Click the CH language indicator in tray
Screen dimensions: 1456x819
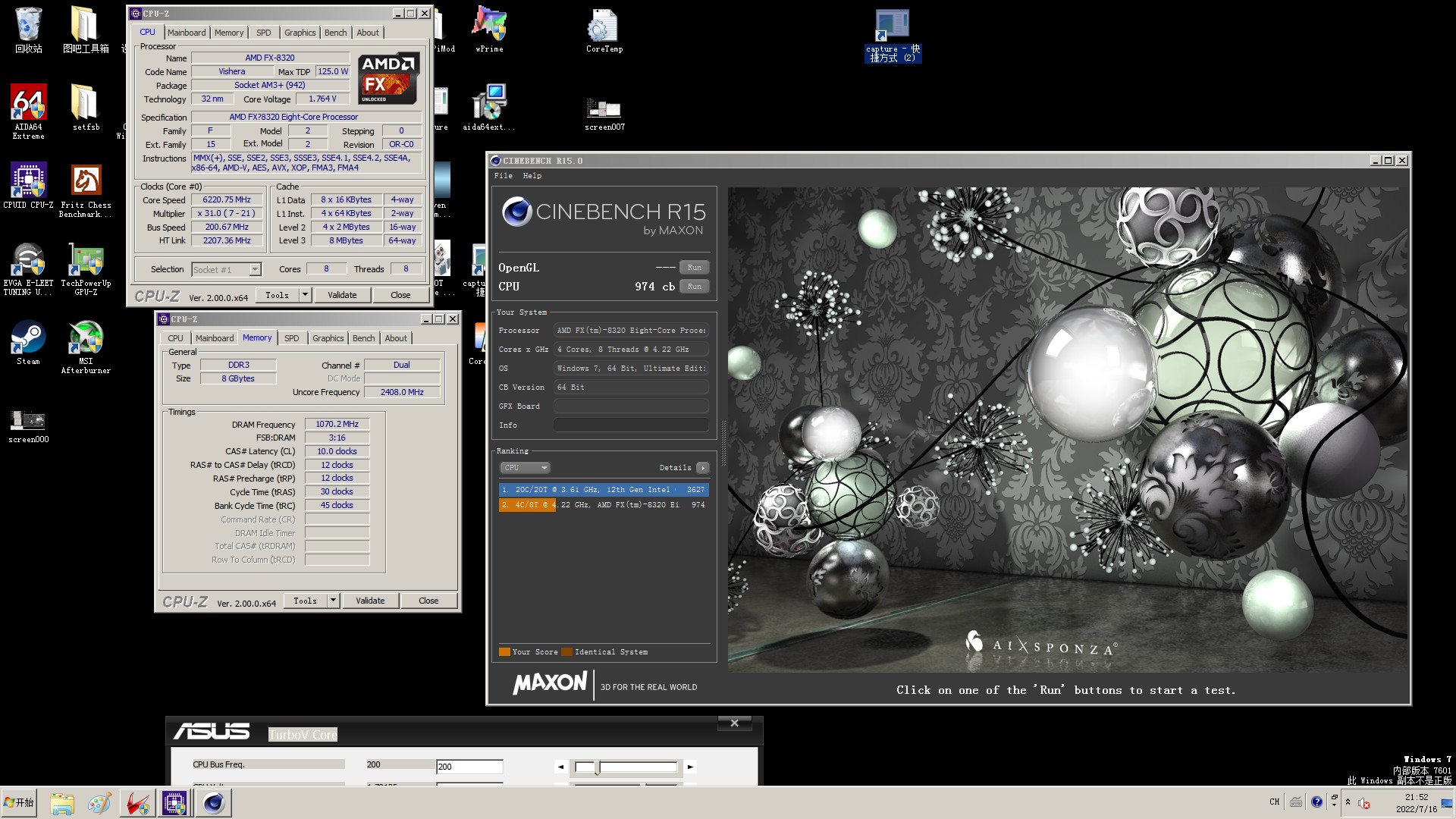[x=1275, y=802]
